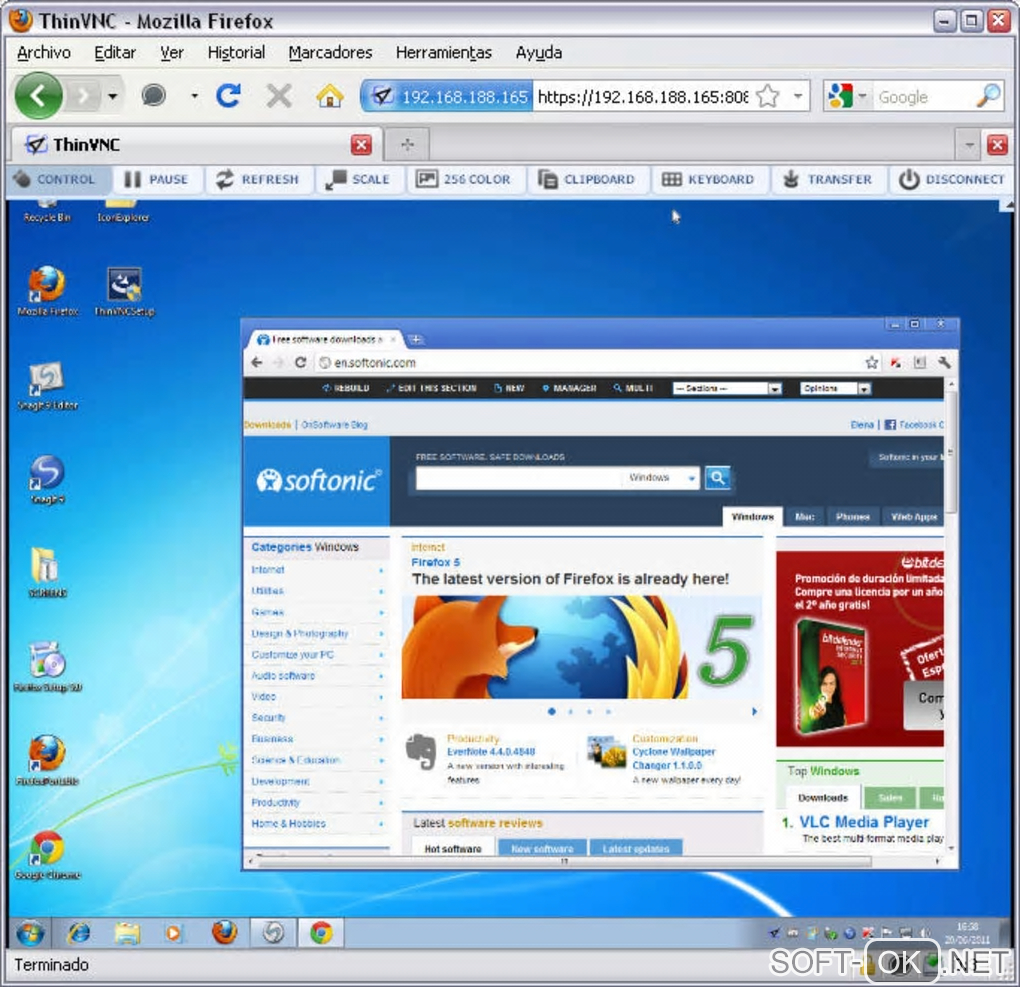Viewport: 1020px width, 987px height.
Task: Open the Sections dropdown on Softonic bar
Action: click(x=727, y=388)
